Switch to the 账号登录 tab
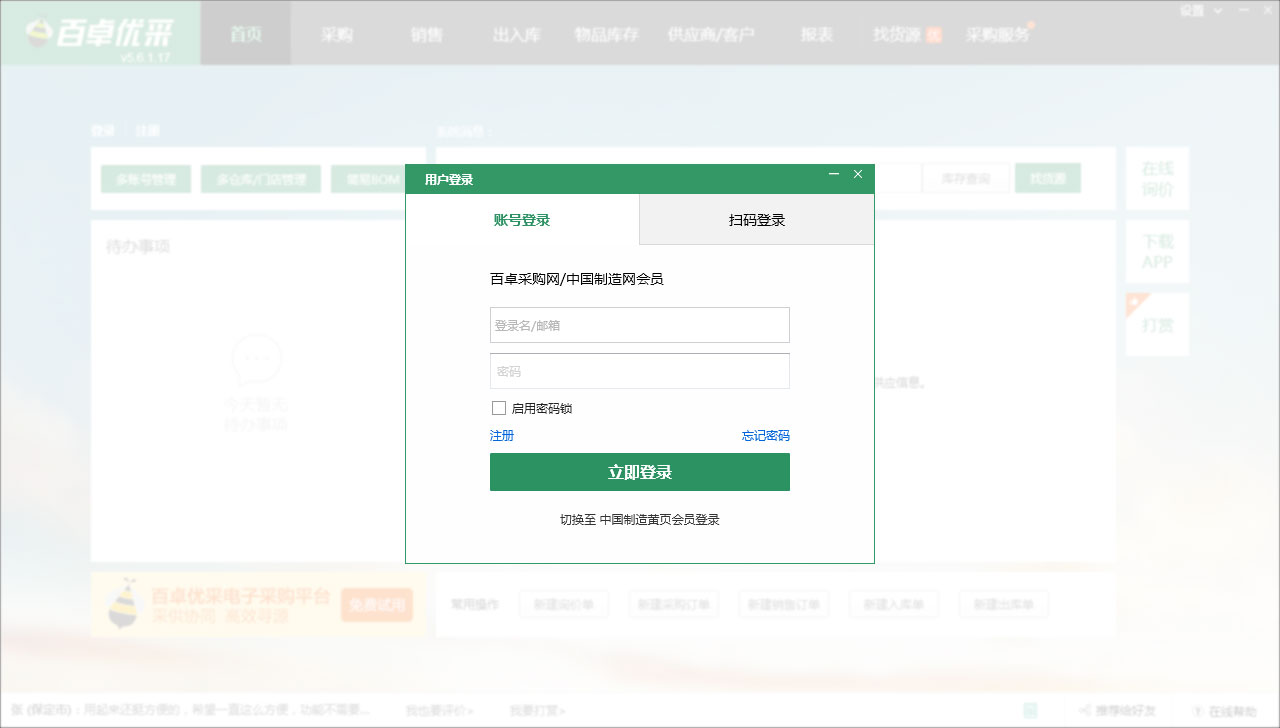This screenshot has height=728, width=1280. 522,220
